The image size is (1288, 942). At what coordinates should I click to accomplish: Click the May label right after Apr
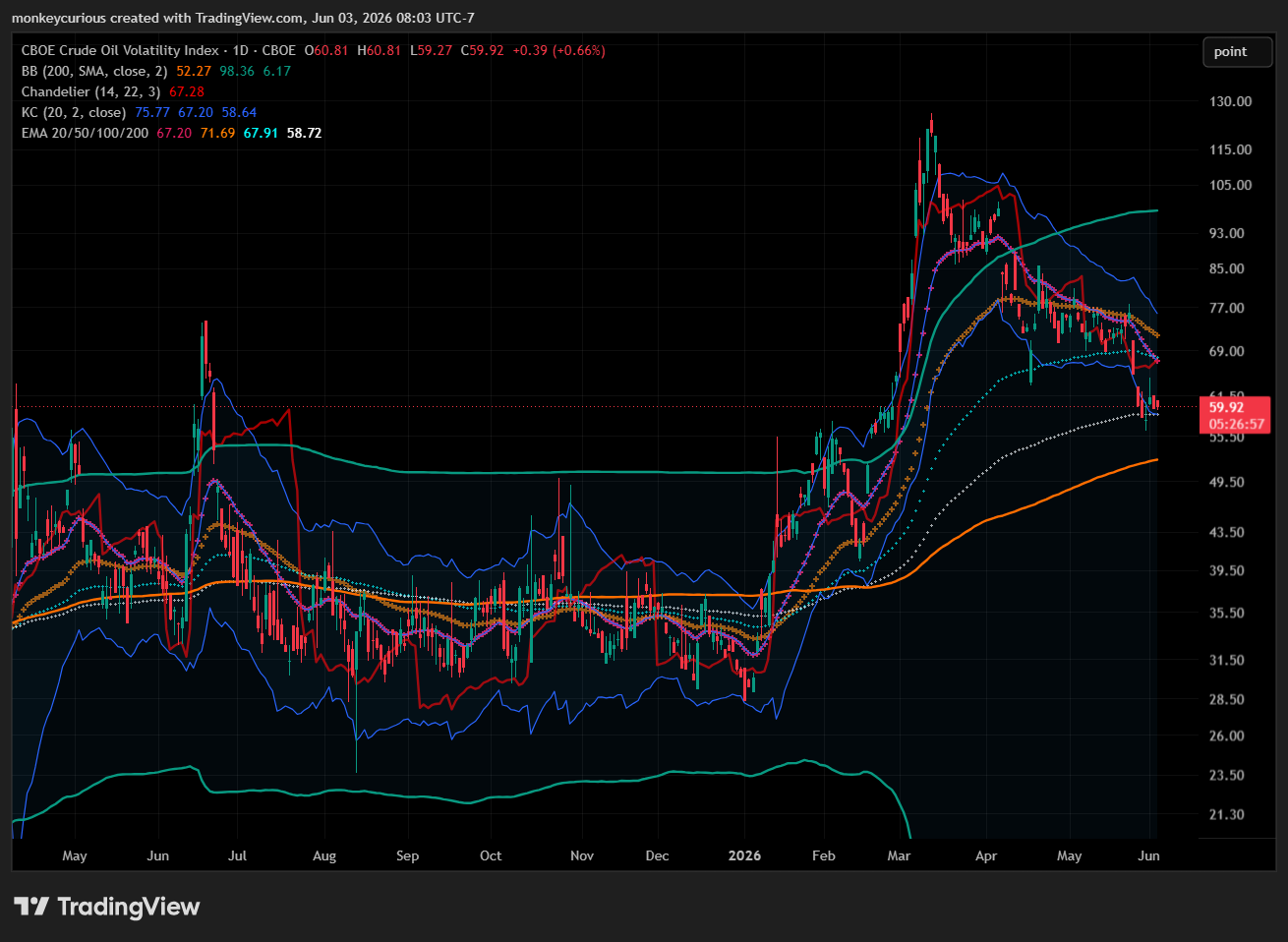(x=1069, y=855)
